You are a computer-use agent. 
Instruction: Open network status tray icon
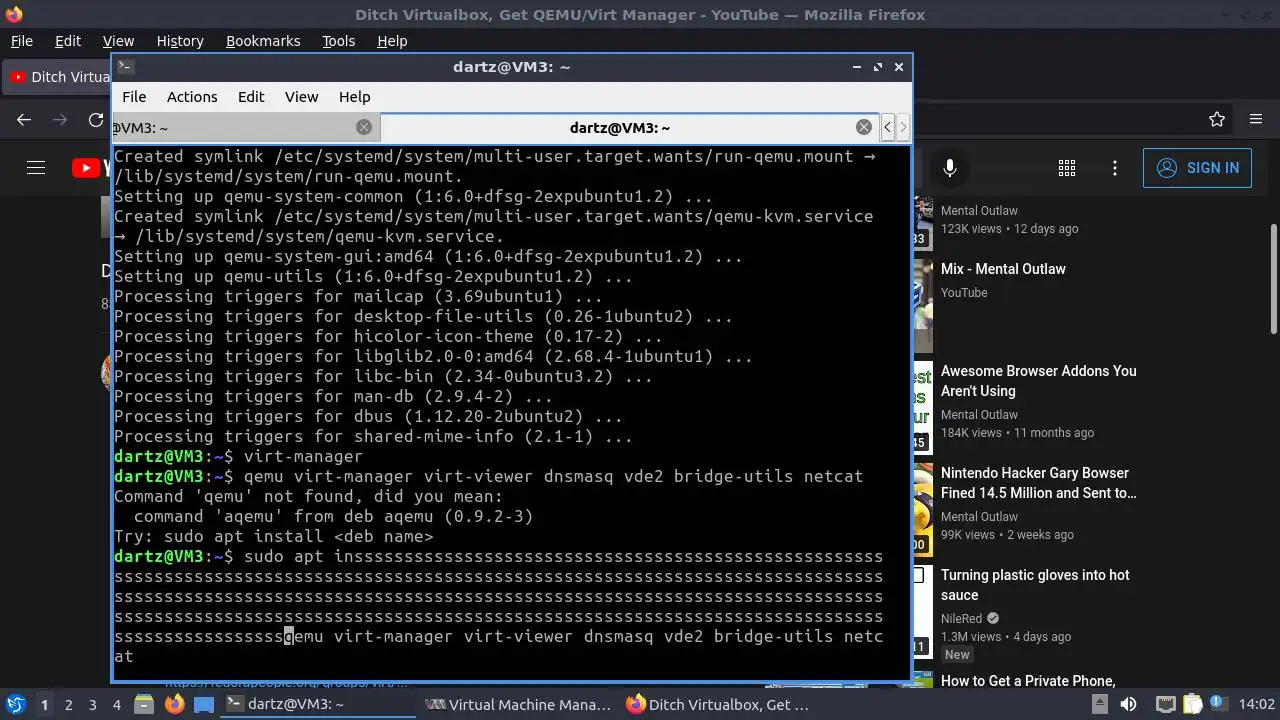(1165, 705)
